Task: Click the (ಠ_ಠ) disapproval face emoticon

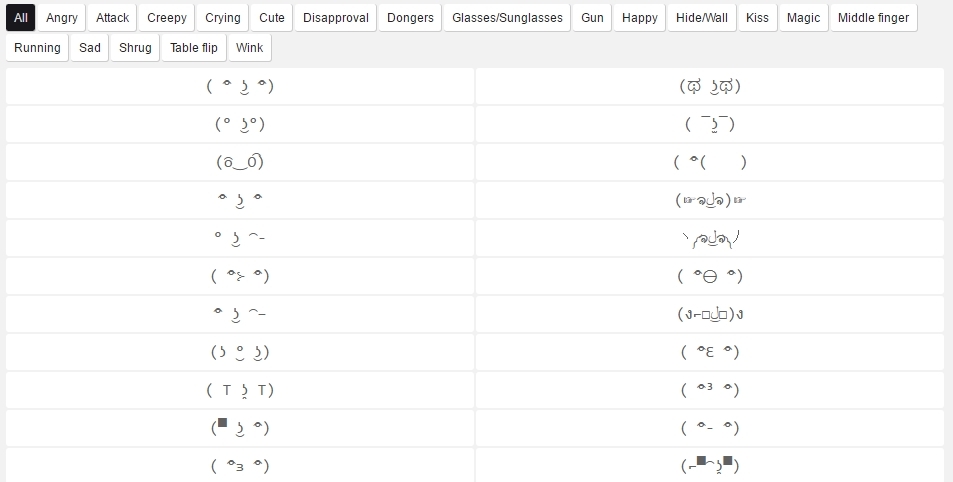Action: coord(240,162)
